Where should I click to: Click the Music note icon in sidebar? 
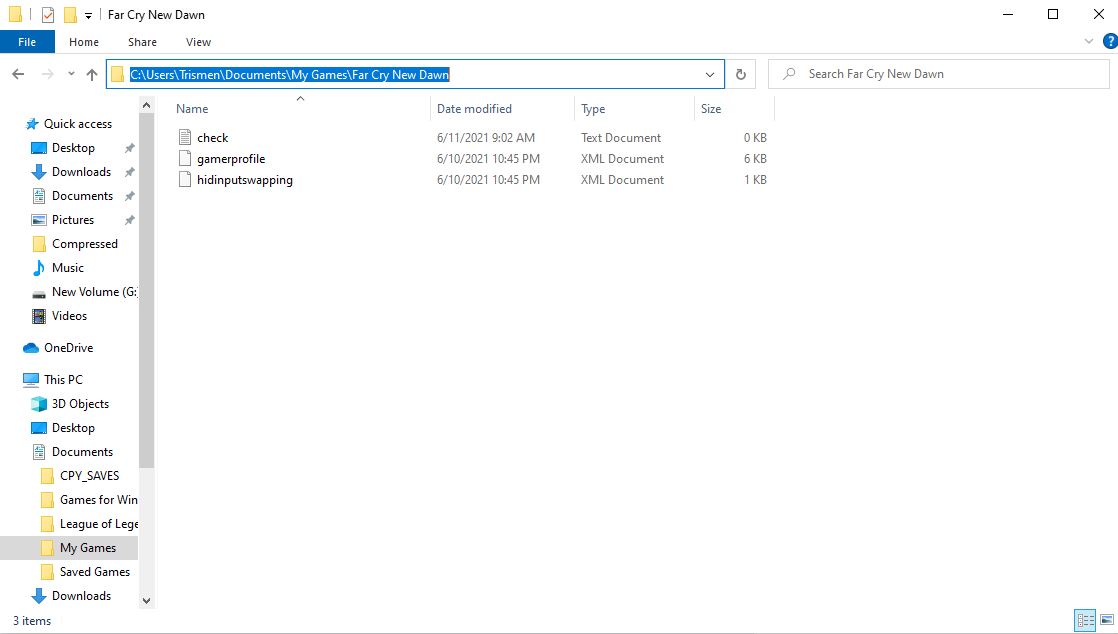coord(39,268)
